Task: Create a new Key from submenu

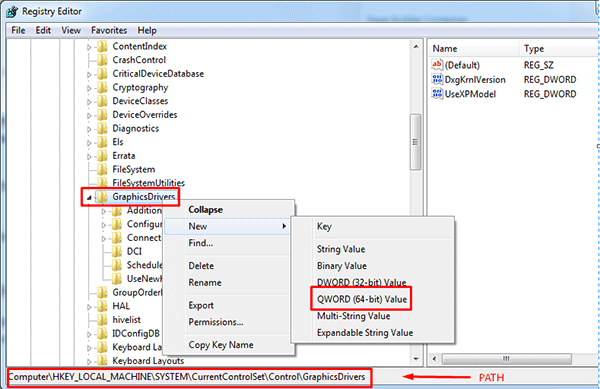Action: pos(372,226)
